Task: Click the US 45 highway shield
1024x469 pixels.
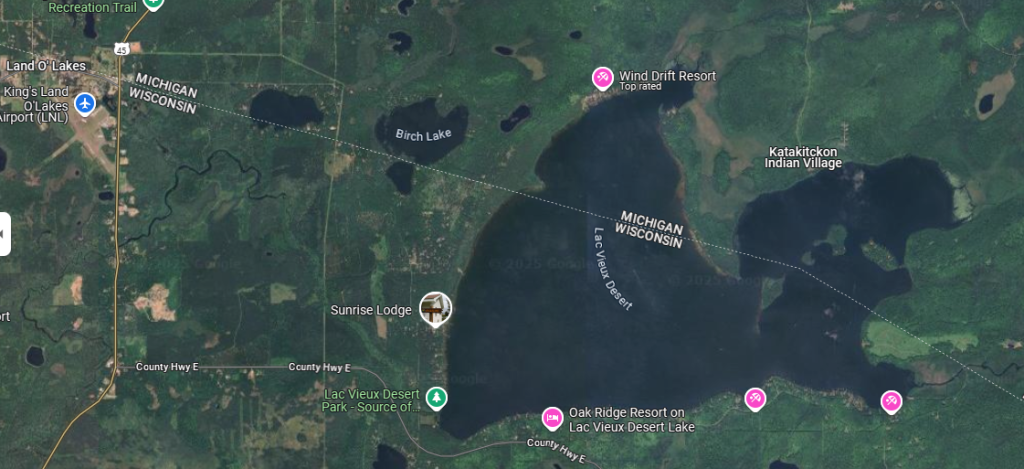Action: [120, 49]
